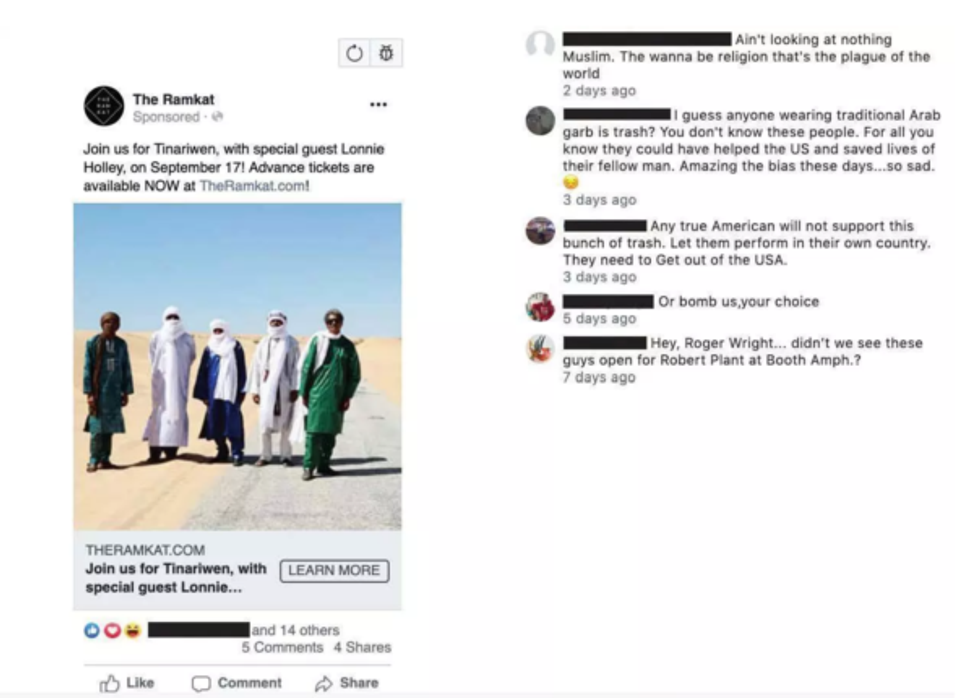Open the three-dot post options menu
Screen dimensions: 980x698
click(x=378, y=104)
